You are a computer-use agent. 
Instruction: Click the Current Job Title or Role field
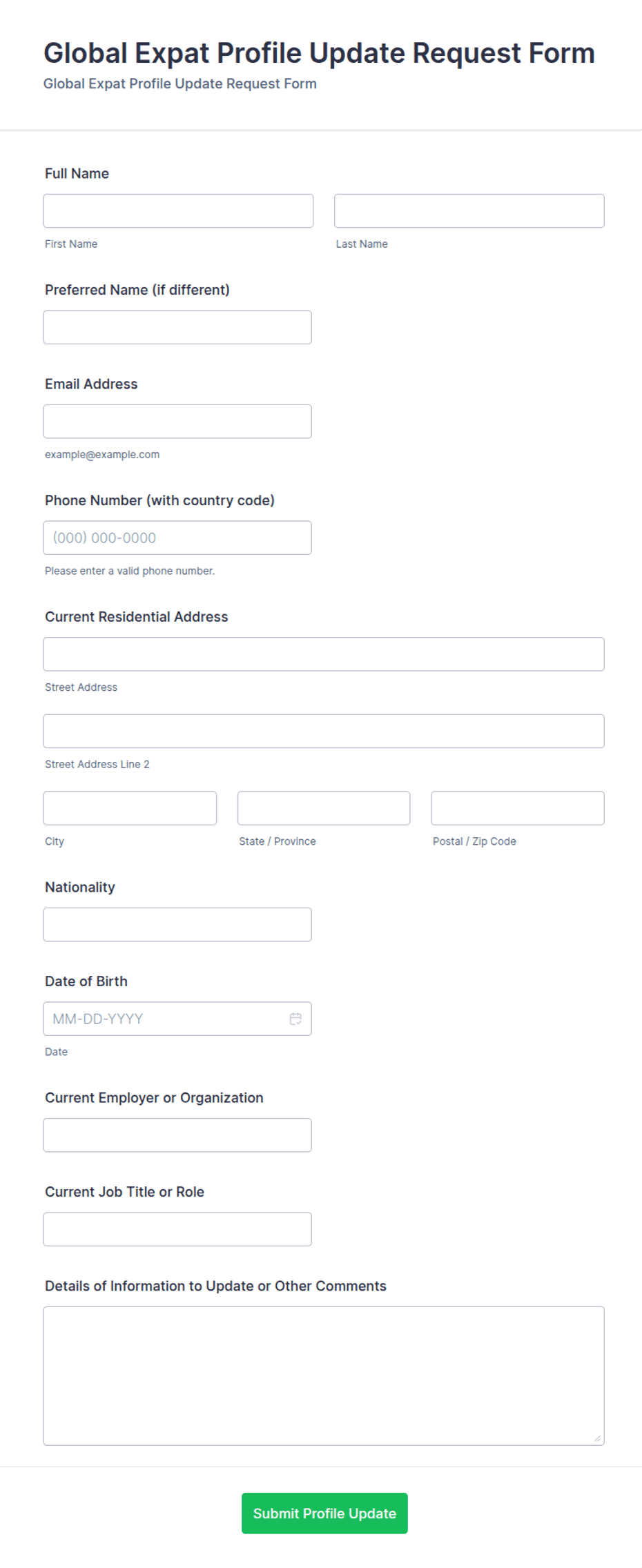pyautogui.click(x=177, y=1229)
